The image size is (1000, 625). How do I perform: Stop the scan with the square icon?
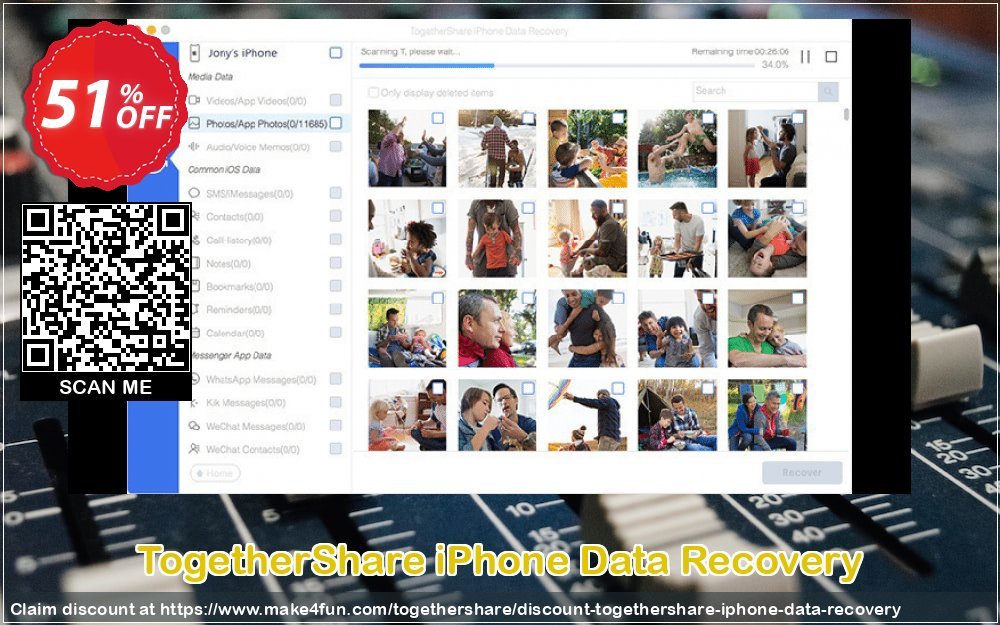(831, 57)
